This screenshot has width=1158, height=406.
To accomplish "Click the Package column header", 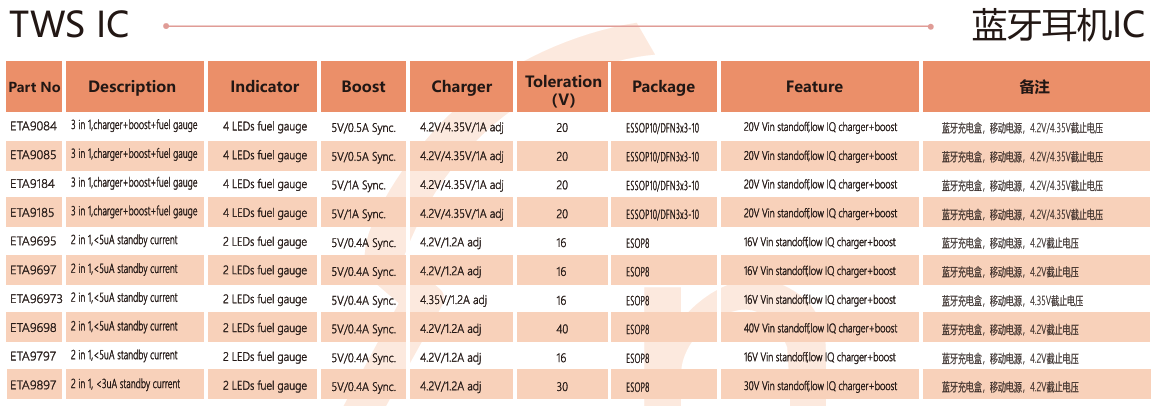I will pos(663,87).
